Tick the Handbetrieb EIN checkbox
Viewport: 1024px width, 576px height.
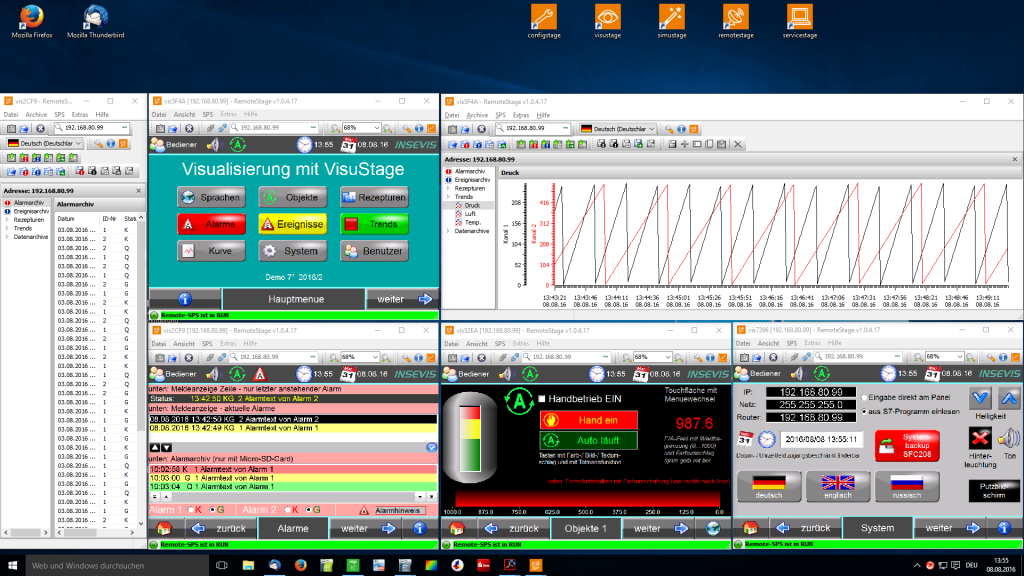pos(542,399)
